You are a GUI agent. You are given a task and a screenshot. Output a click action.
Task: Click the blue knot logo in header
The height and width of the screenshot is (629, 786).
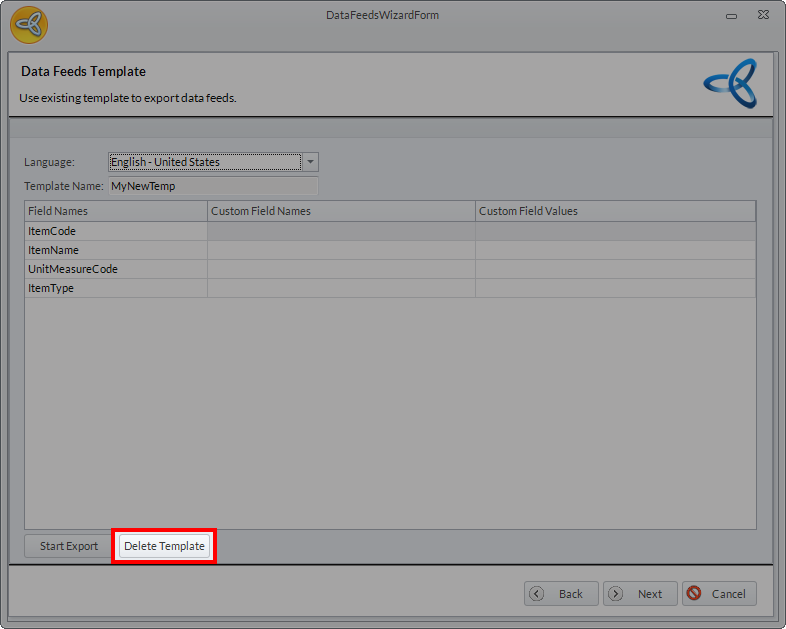[730, 83]
